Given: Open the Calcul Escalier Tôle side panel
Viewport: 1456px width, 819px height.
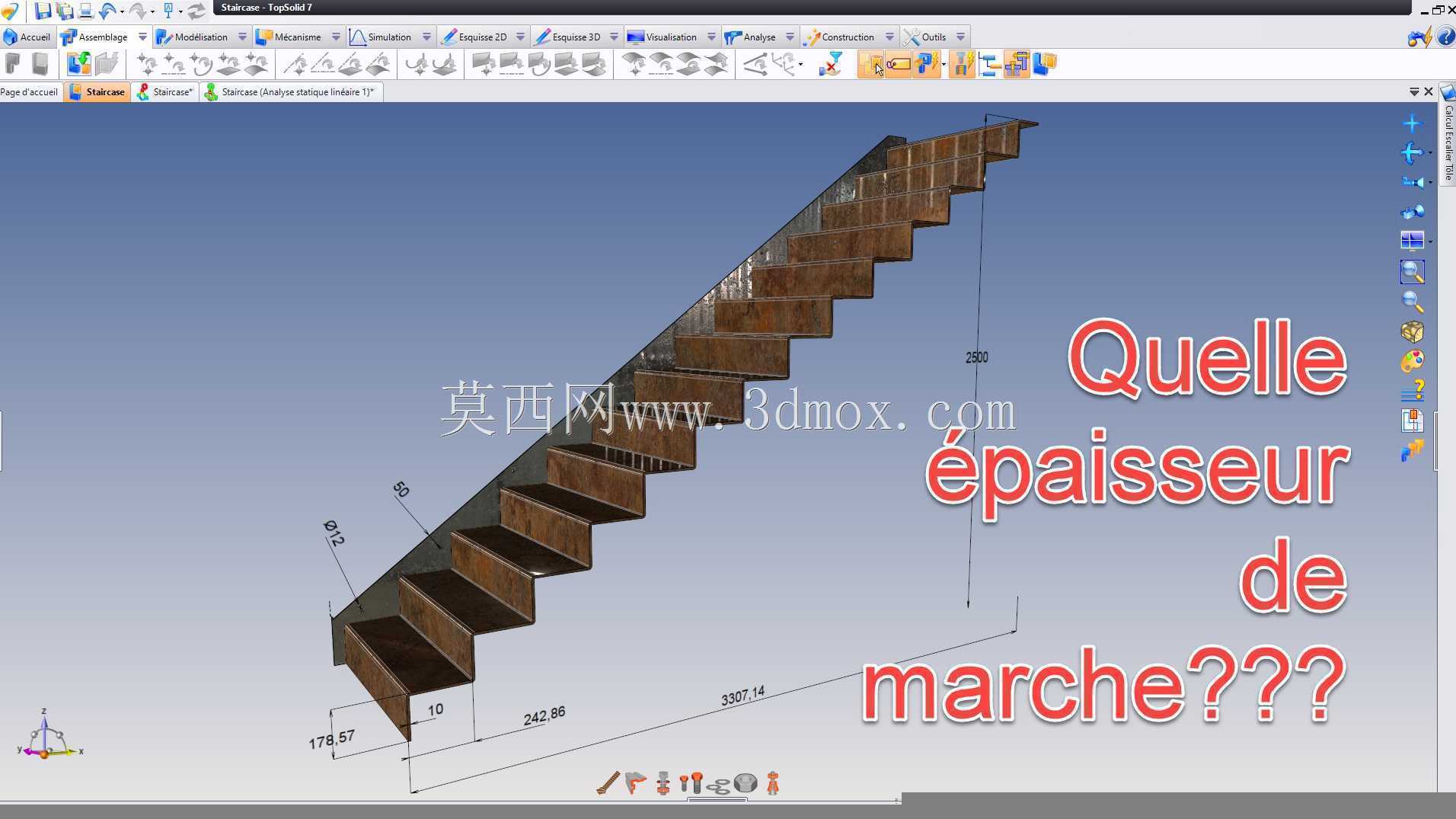Looking at the screenshot, I should [x=1448, y=133].
